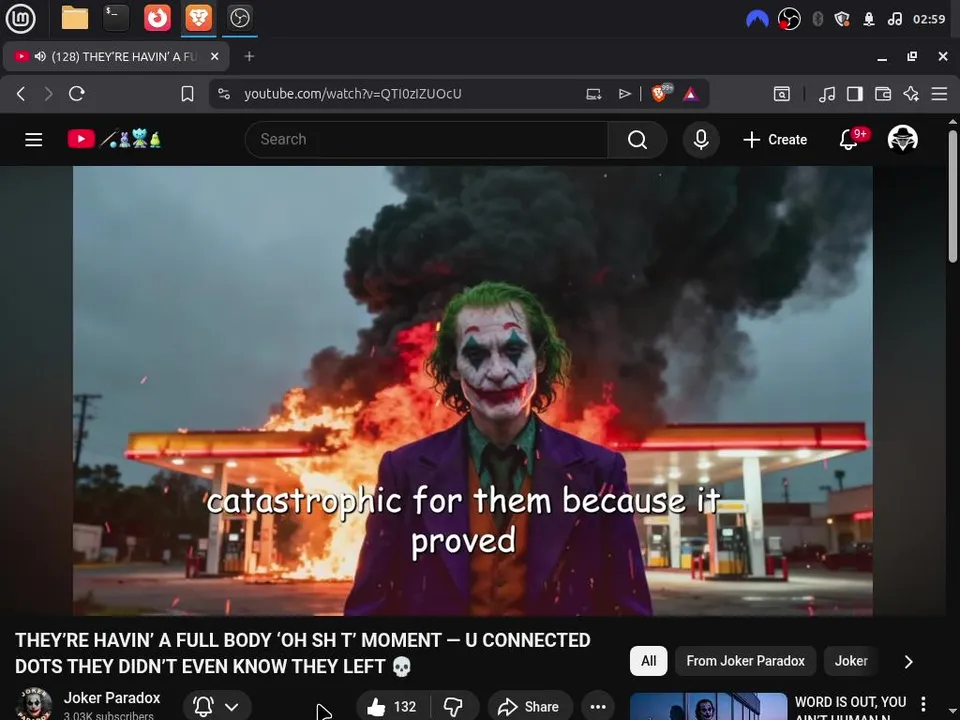Launch the terminal from the panel
Image resolution: width=960 pixels, height=720 pixels.
coord(116,18)
